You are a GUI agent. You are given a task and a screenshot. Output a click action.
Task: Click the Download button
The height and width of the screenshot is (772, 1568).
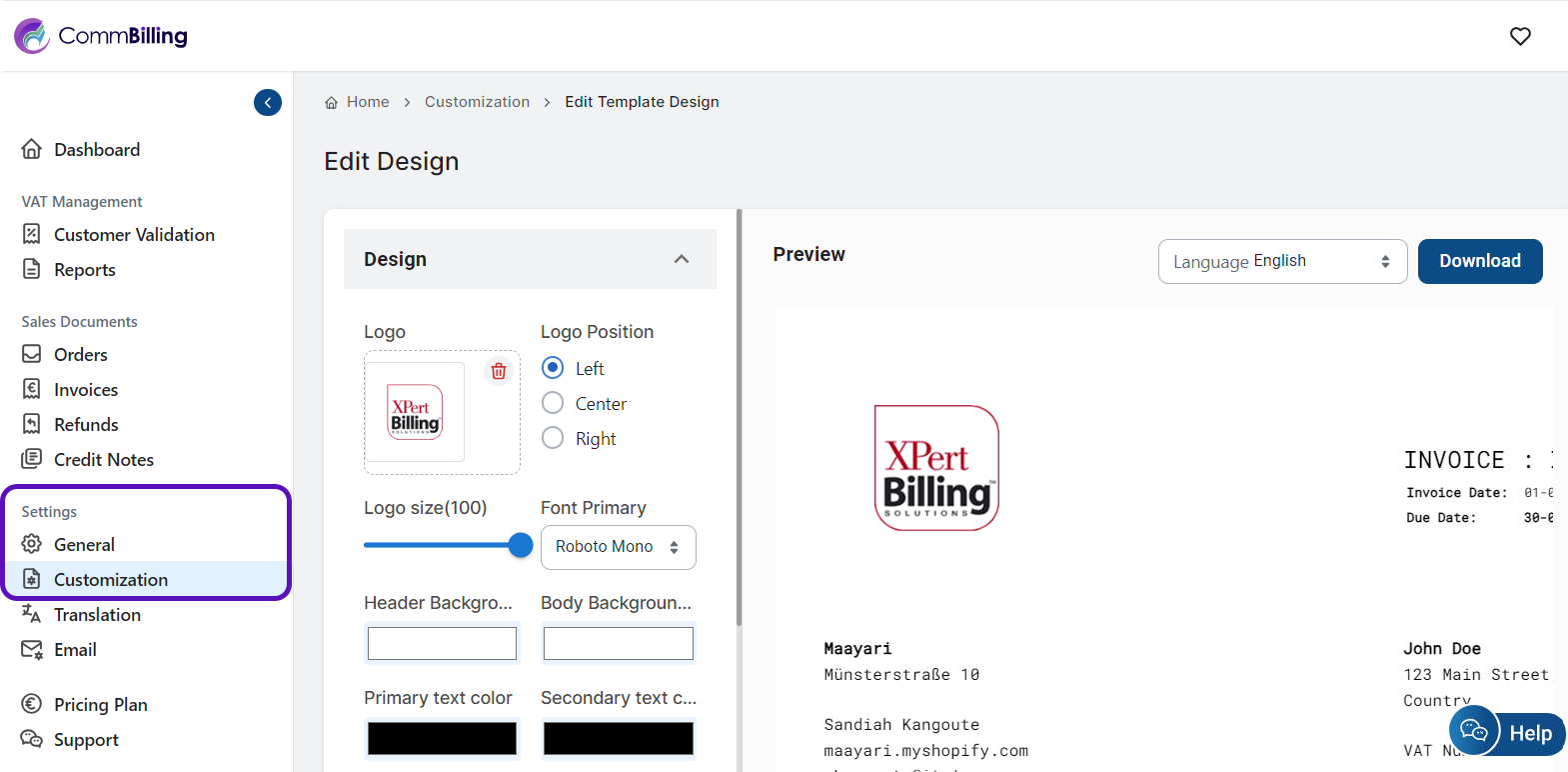[x=1479, y=261]
